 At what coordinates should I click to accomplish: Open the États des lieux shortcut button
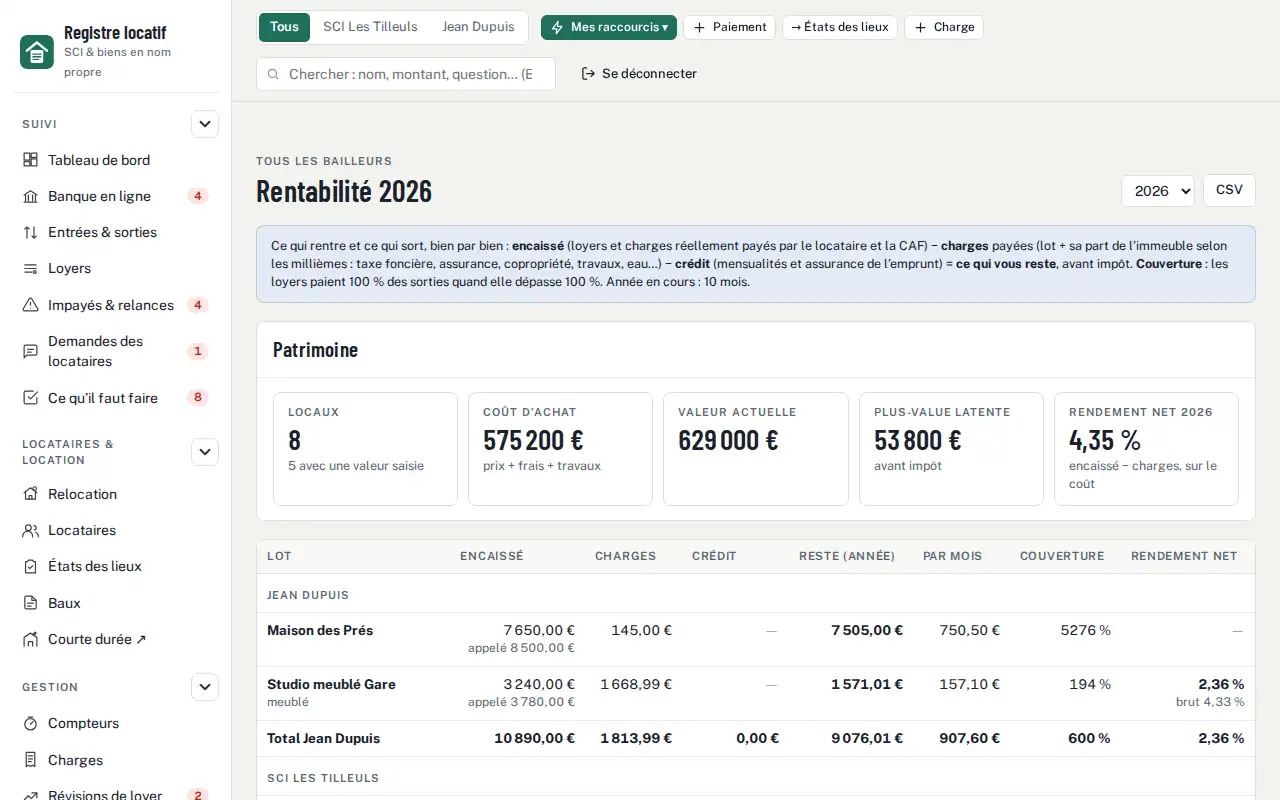pos(840,27)
